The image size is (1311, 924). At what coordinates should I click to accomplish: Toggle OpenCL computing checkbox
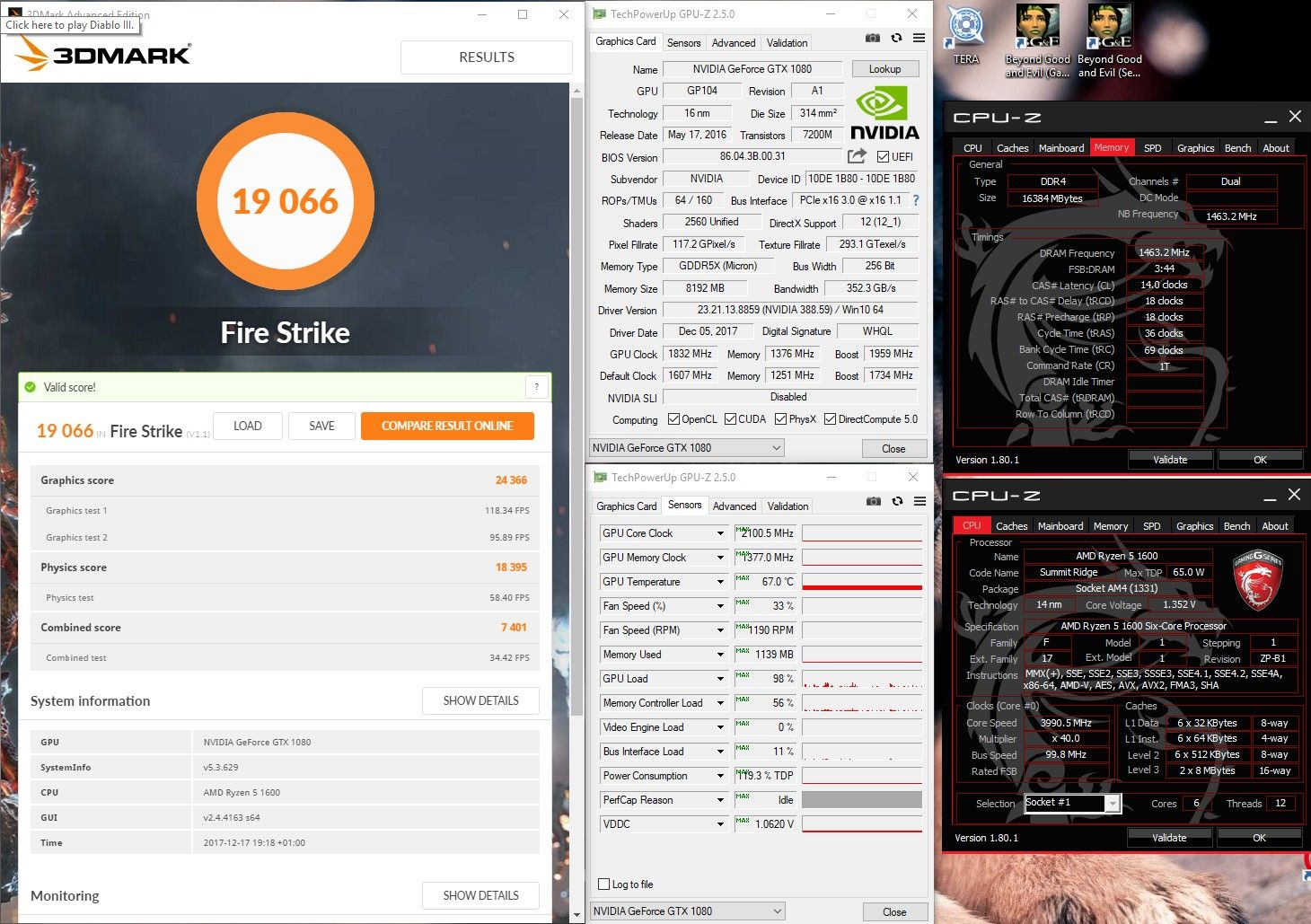click(x=674, y=419)
